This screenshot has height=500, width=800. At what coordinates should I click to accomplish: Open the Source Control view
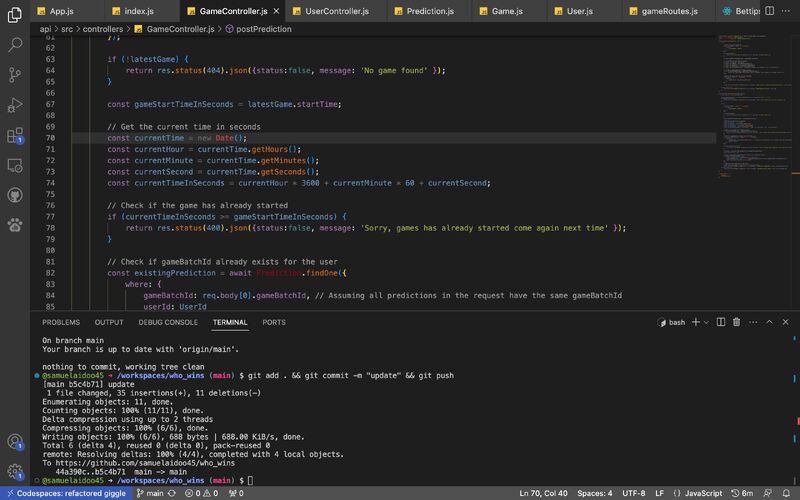pos(15,75)
